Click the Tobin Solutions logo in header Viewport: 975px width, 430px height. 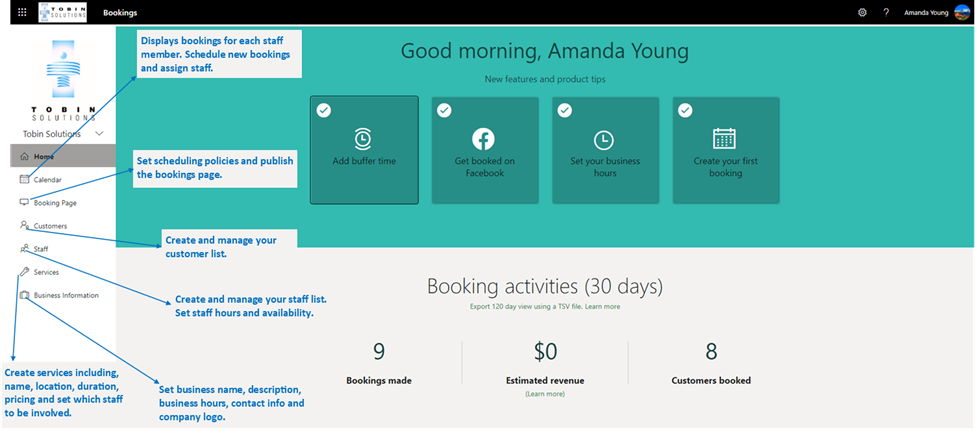tap(62, 12)
